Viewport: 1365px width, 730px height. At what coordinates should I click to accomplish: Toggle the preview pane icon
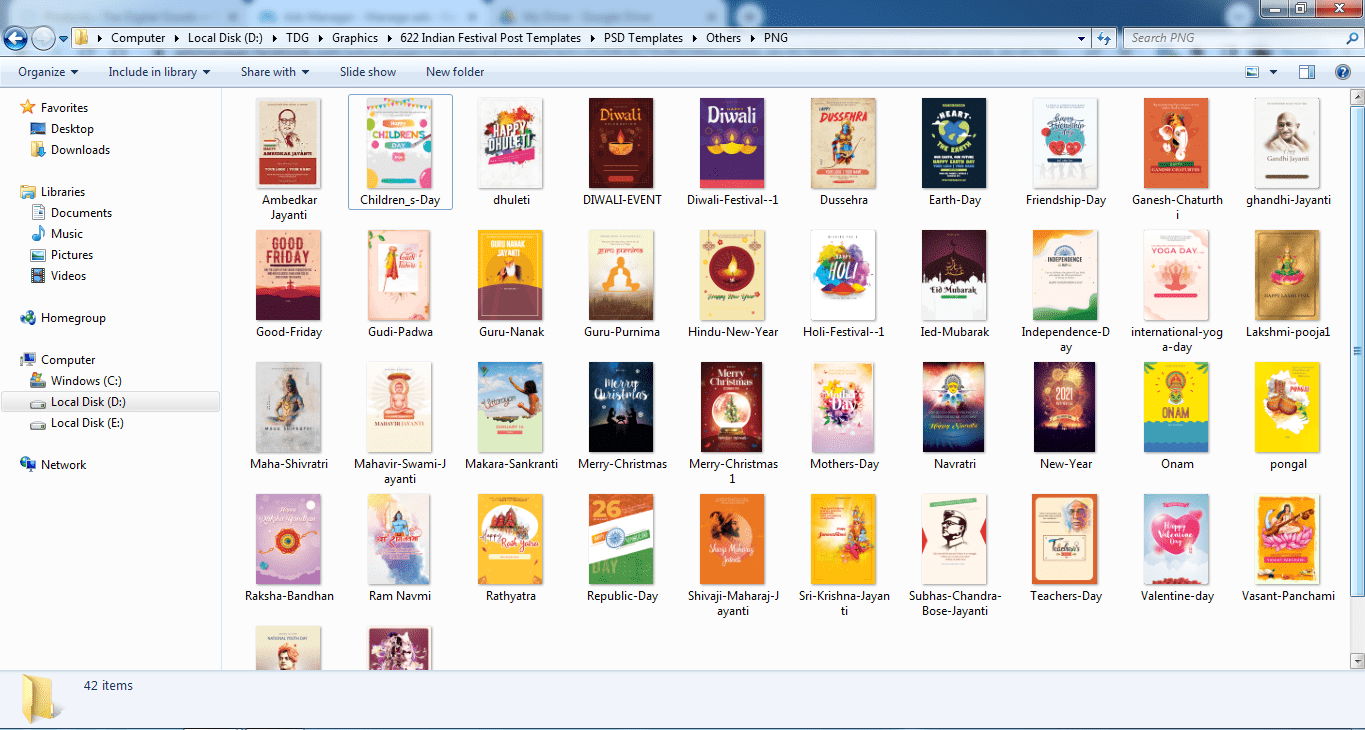[x=1306, y=72]
